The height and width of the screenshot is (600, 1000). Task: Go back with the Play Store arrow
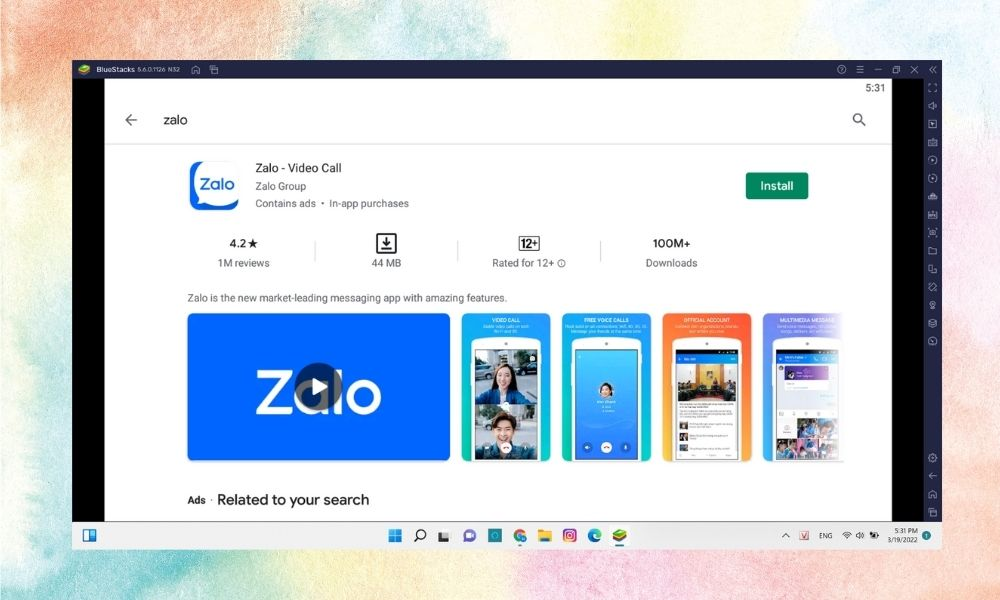131,120
